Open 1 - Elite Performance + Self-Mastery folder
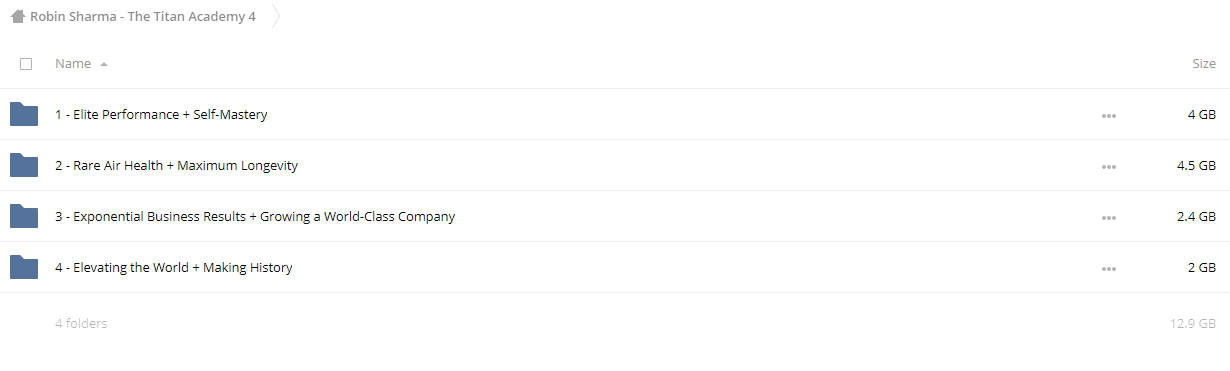1230x371 pixels. click(x=161, y=115)
